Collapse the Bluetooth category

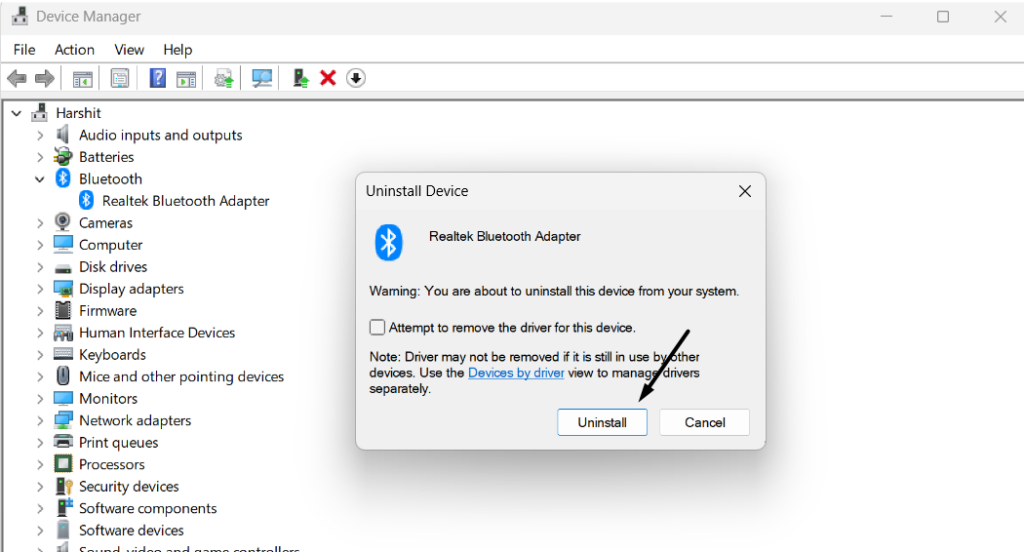[x=40, y=179]
